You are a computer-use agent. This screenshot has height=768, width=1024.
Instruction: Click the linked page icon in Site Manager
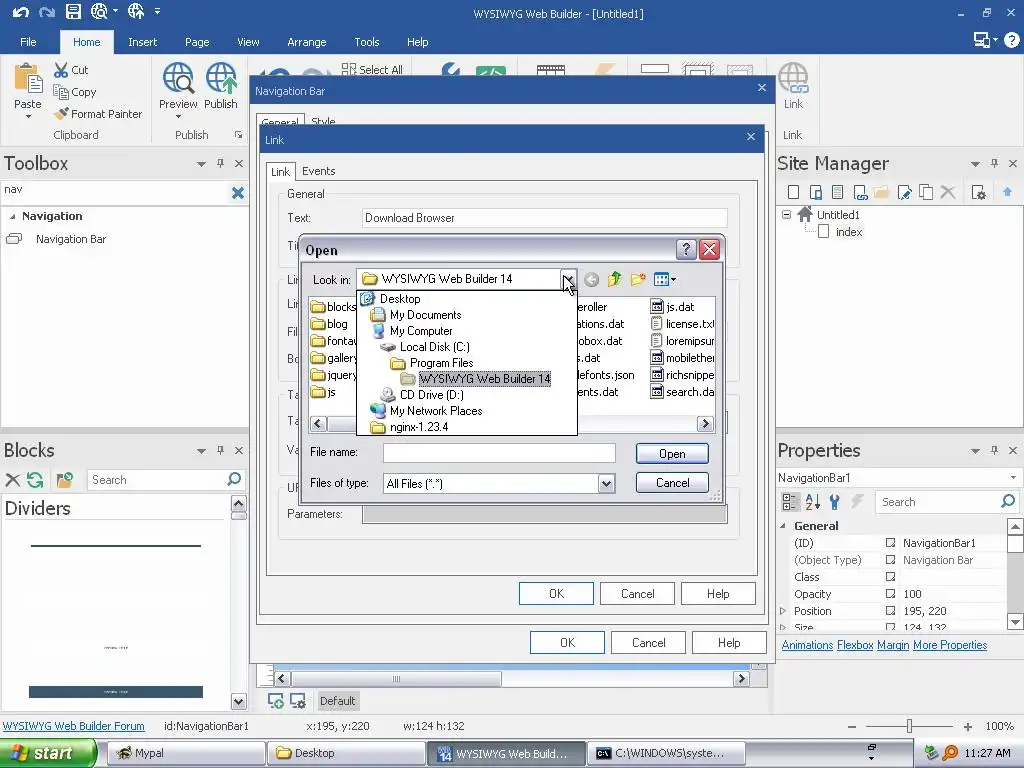pyautogui.click(x=860, y=192)
